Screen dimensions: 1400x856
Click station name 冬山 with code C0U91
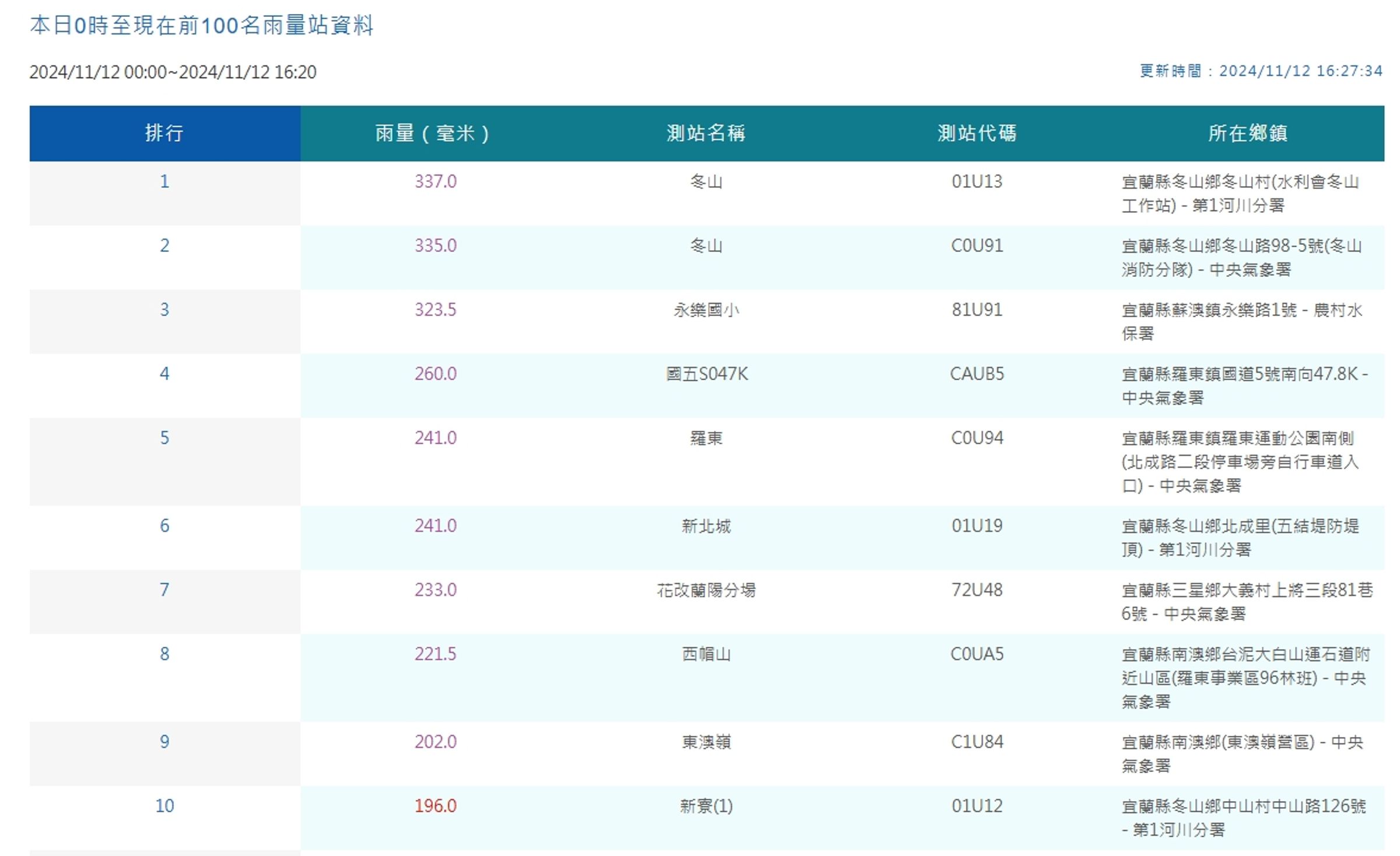pyautogui.click(x=706, y=246)
